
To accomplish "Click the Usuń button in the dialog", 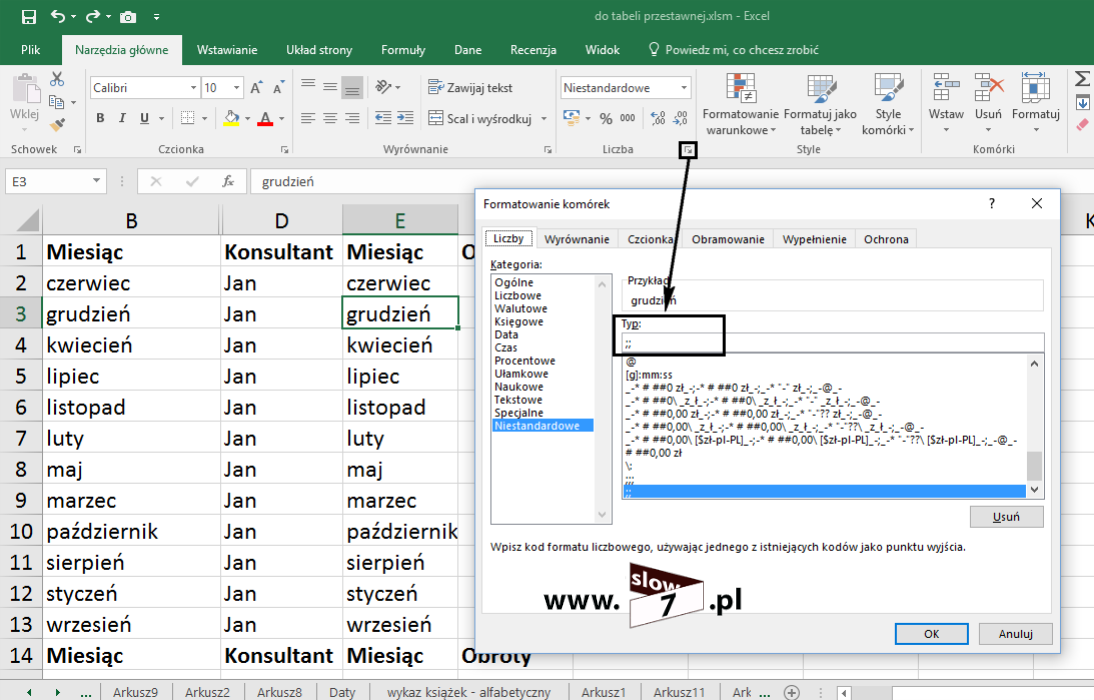I will coord(1006,516).
